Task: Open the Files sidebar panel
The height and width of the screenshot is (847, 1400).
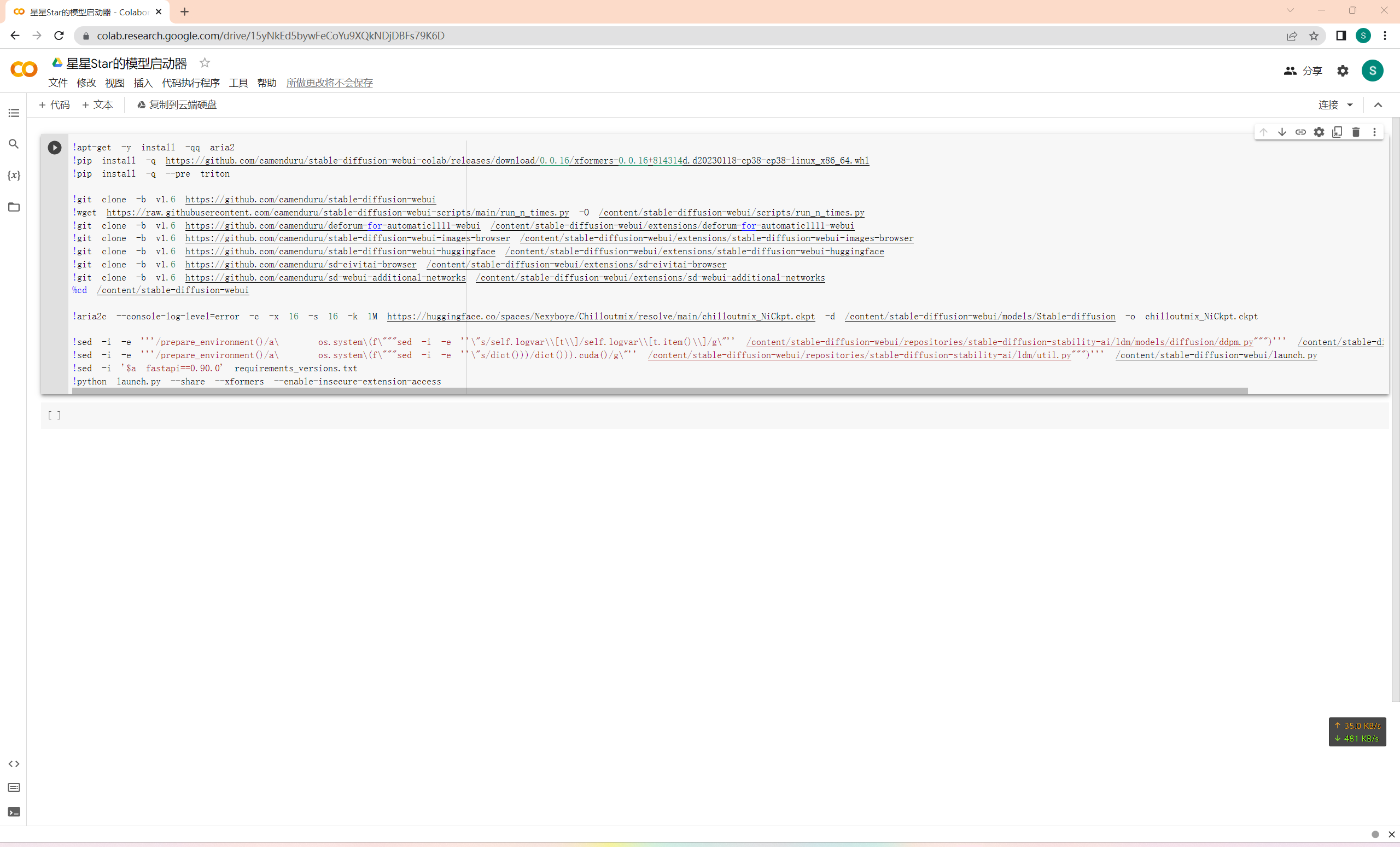Action: point(14,207)
